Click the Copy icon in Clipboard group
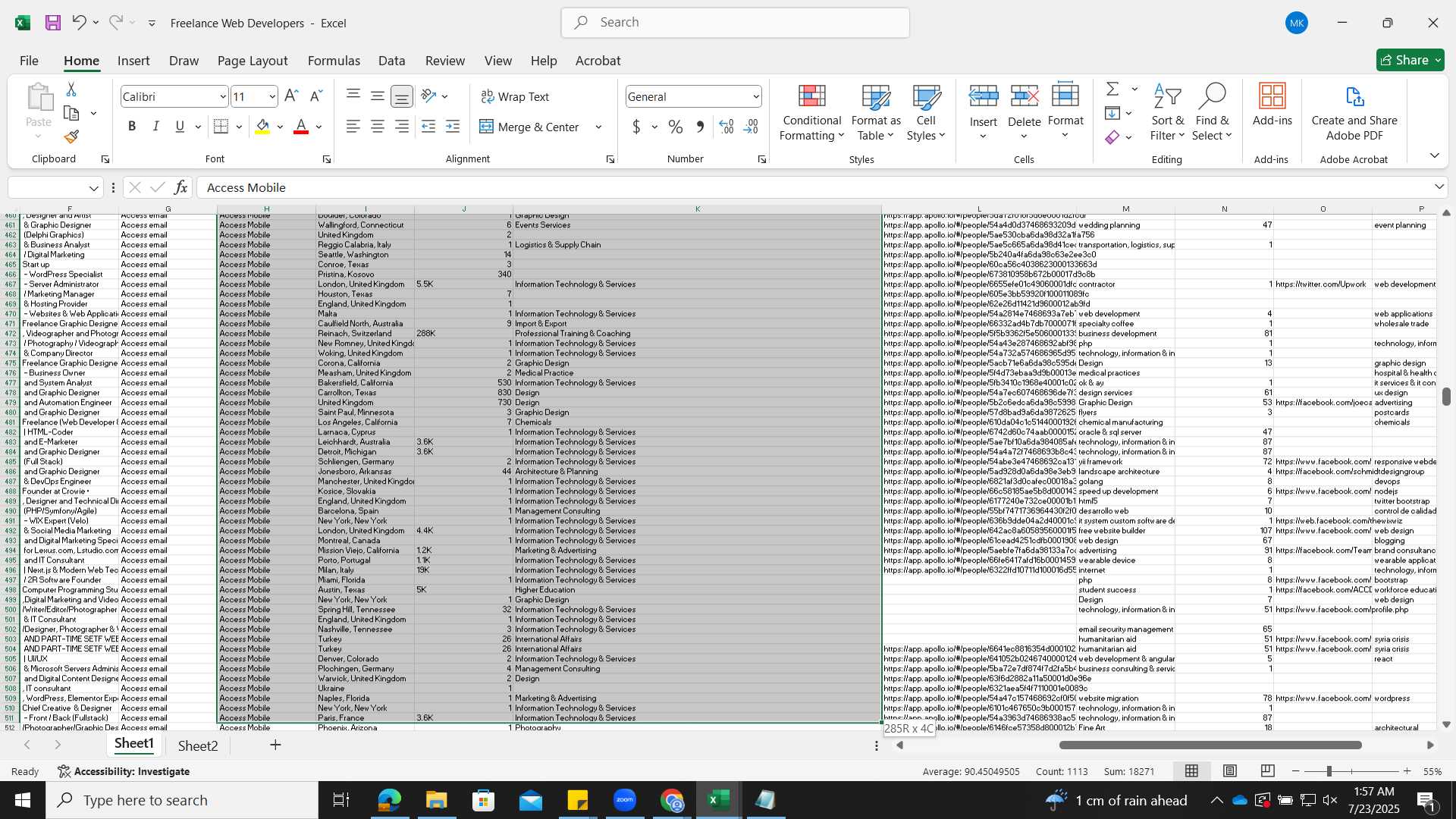Viewport: 1456px width, 819px height. point(71,114)
